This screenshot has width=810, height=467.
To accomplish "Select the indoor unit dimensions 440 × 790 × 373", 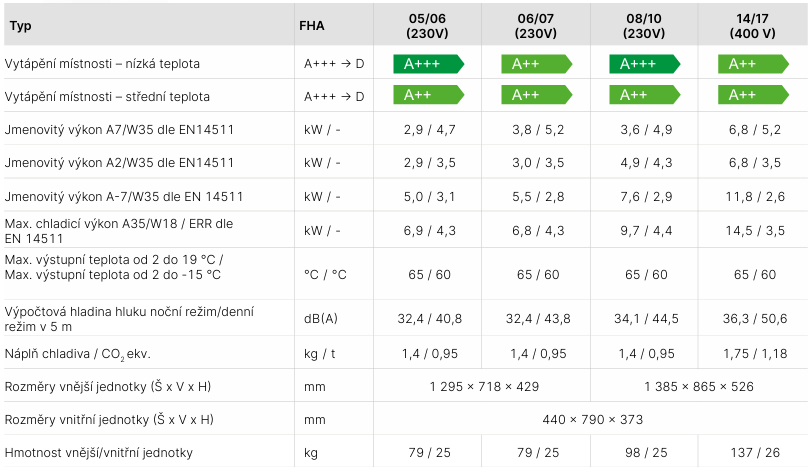I will click(x=593, y=419).
